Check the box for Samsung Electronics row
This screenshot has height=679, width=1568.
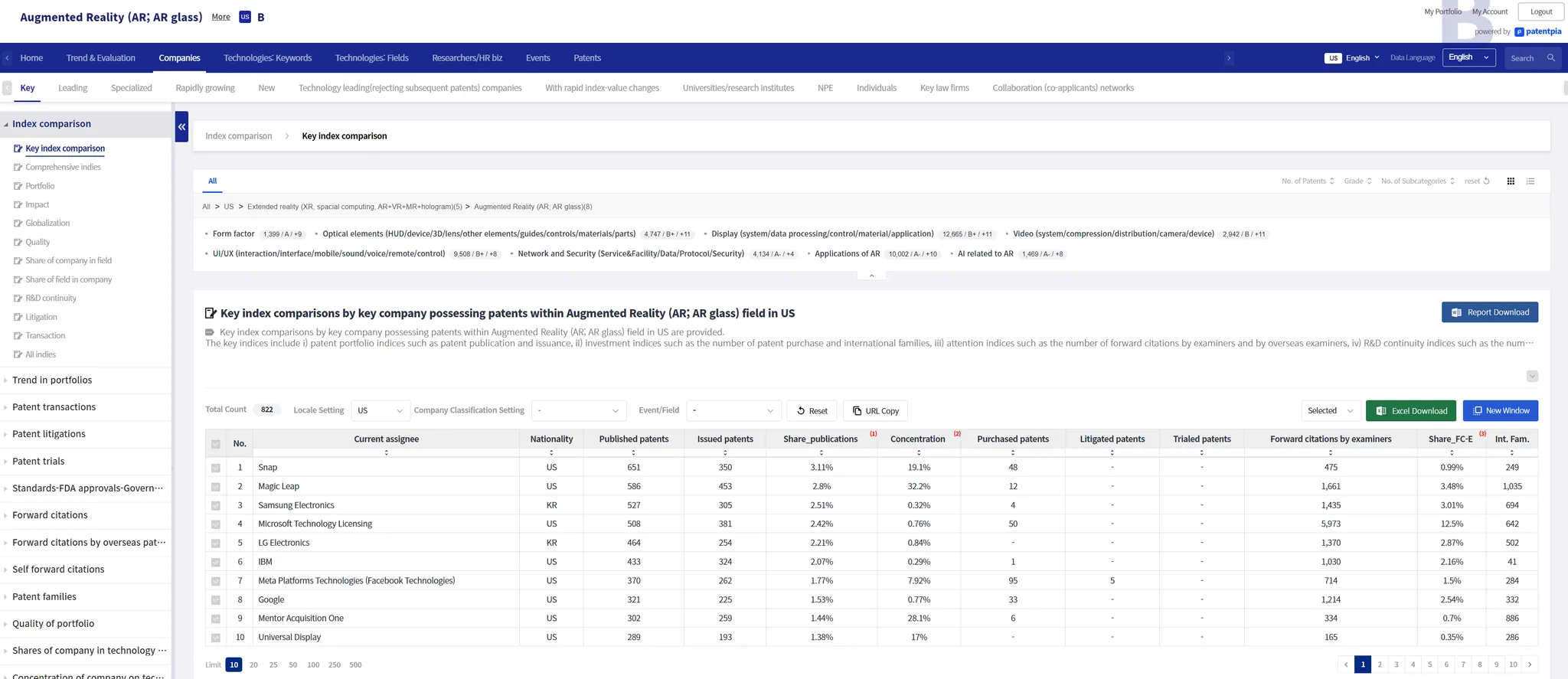tap(216, 505)
